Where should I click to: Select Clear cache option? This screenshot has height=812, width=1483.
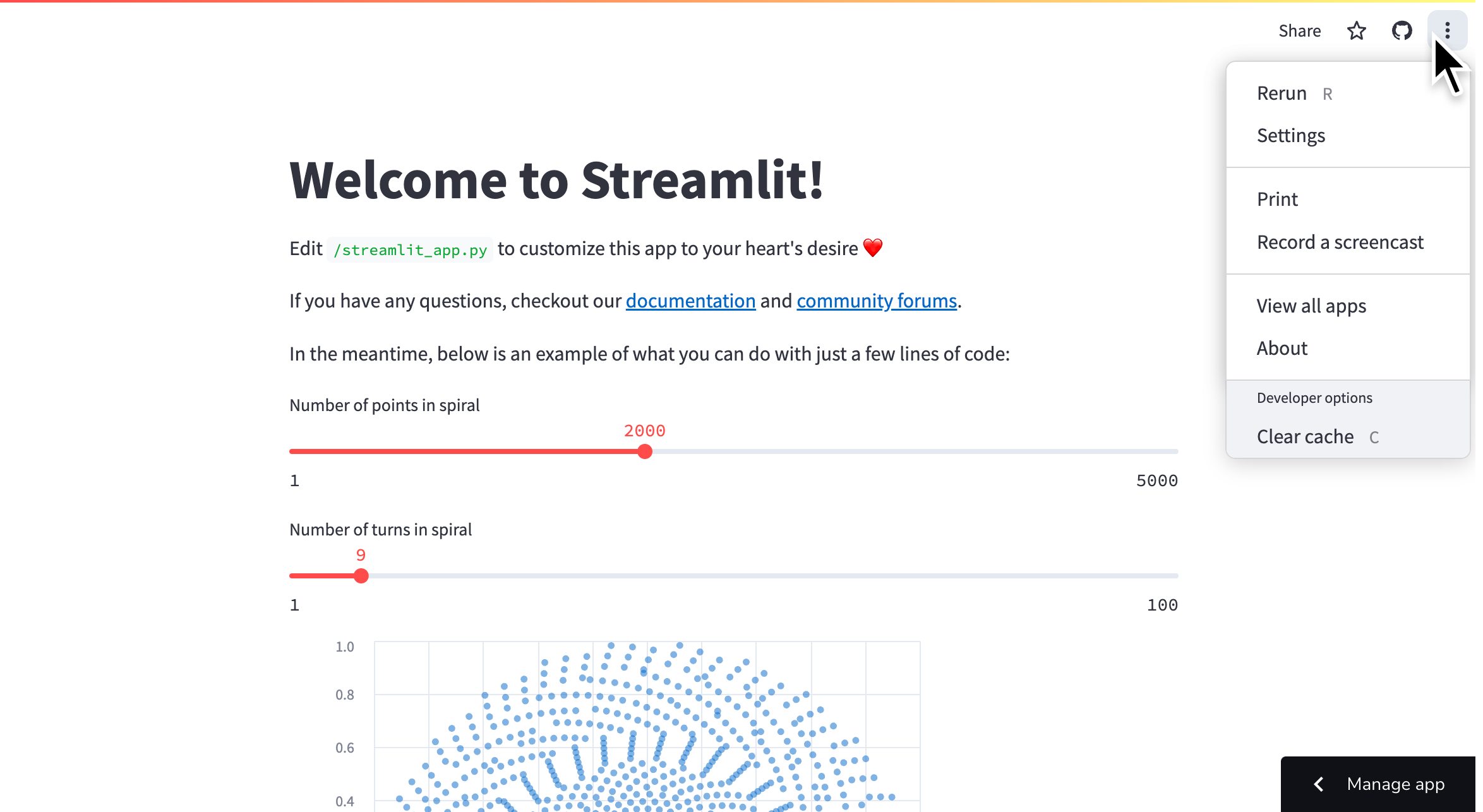pos(1306,436)
